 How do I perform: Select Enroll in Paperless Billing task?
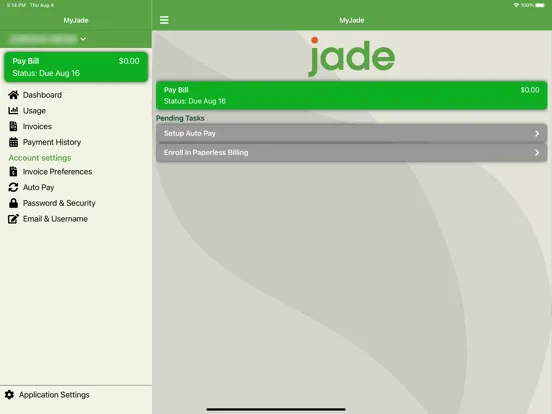(351, 152)
